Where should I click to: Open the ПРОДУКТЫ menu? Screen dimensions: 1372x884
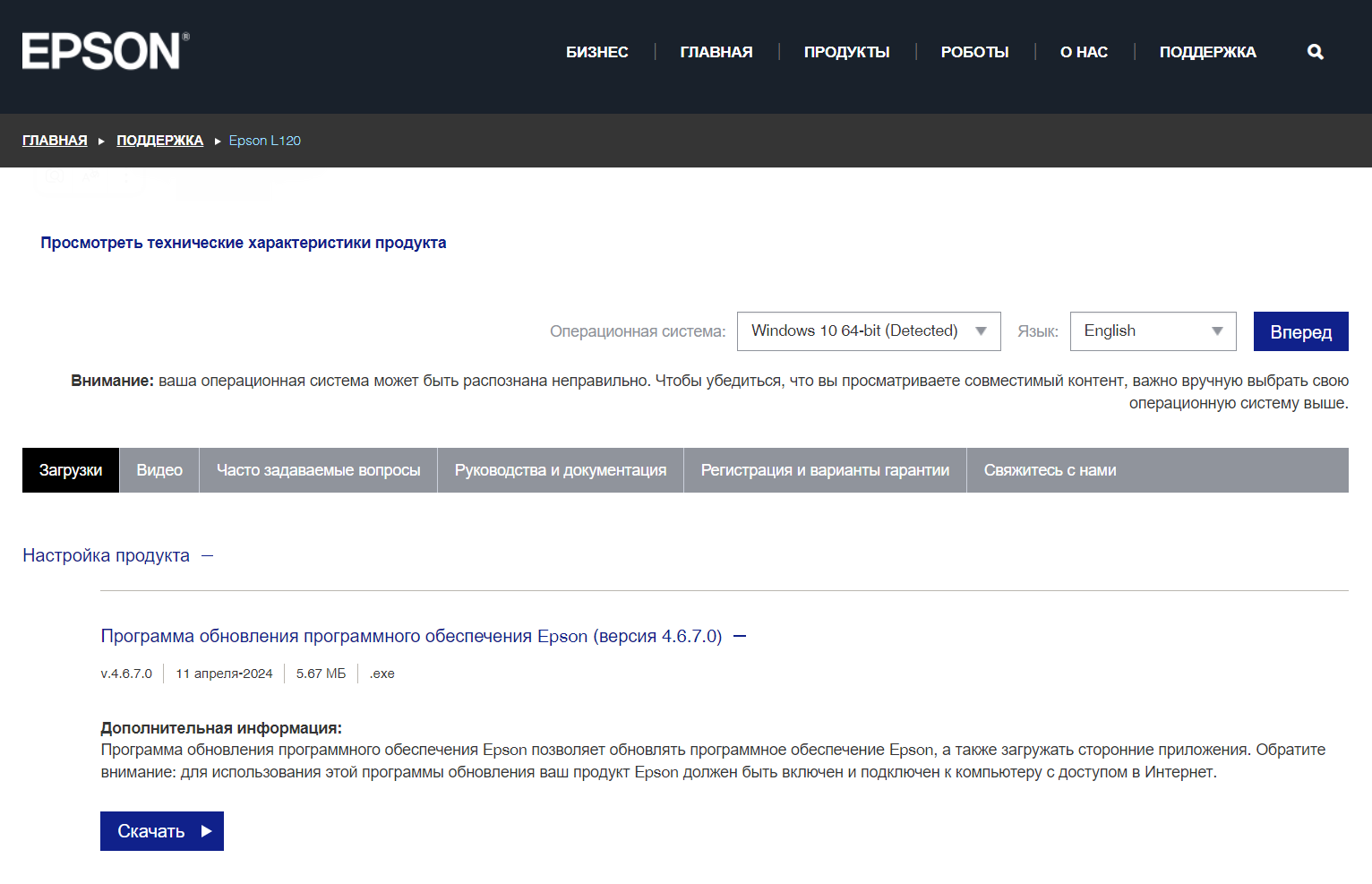click(x=846, y=52)
